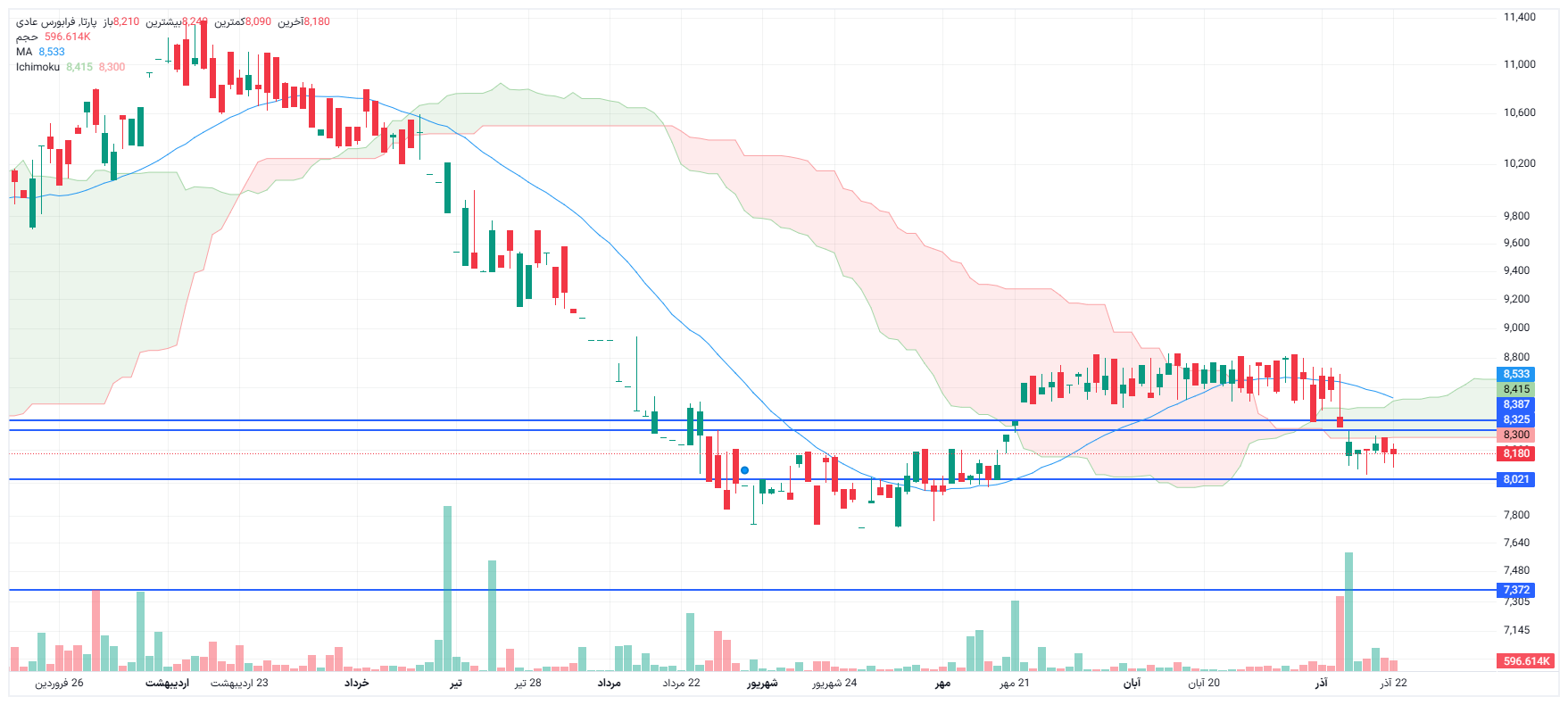This screenshot has height=705, width=1568.
Task: Click the MA indicator legend label
Action: (x=24, y=52)
